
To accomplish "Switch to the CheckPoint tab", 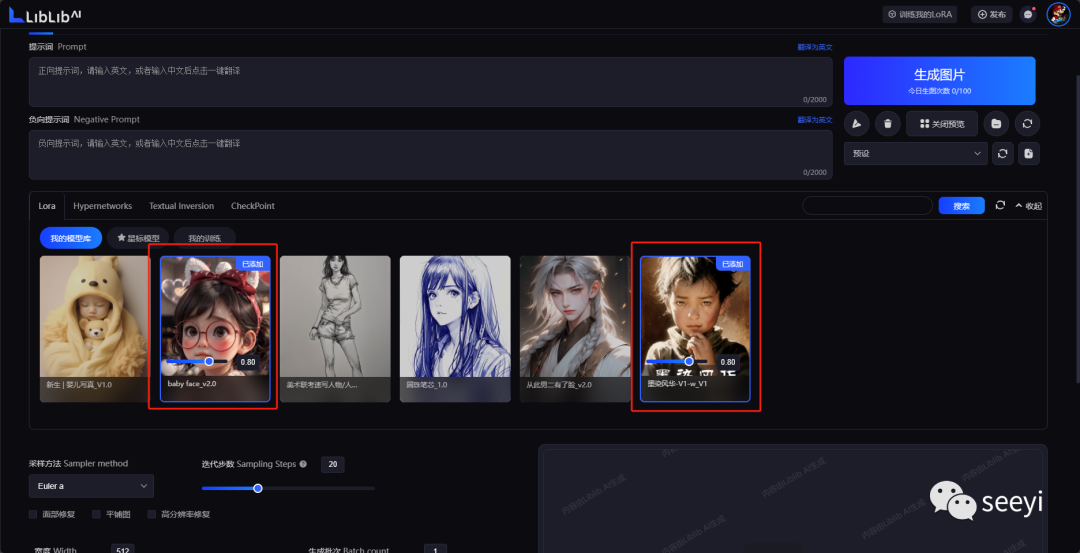I will (252, 206).
